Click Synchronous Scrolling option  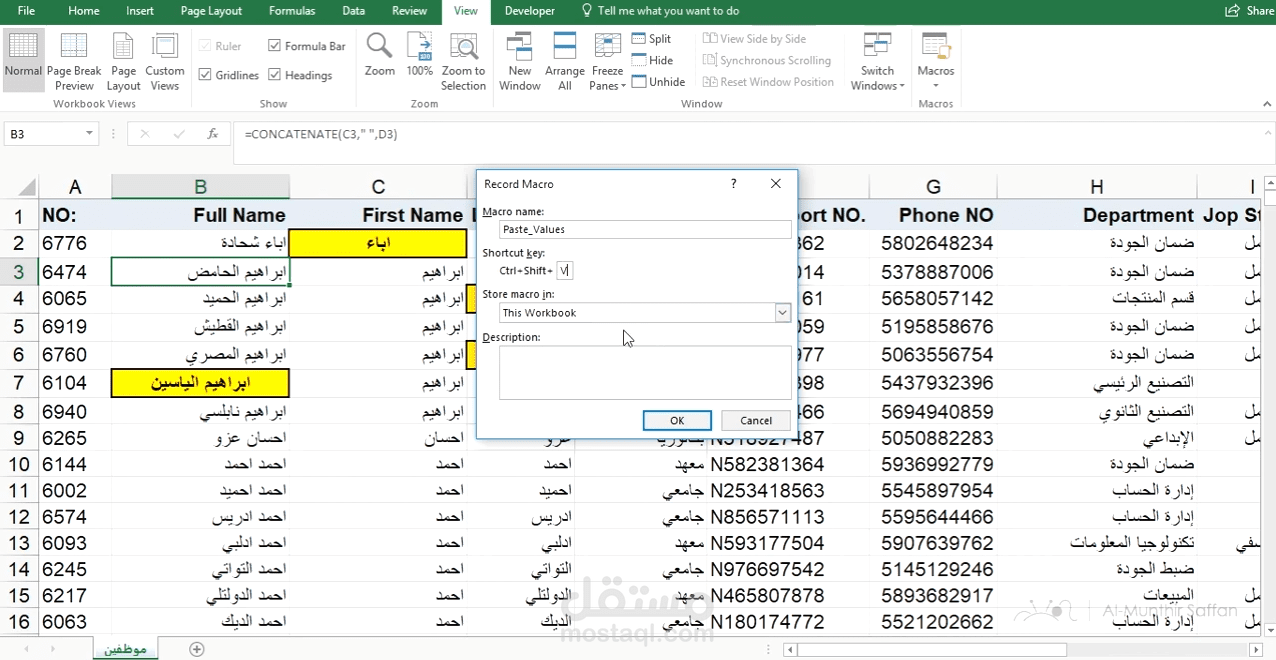click(767, 60)
